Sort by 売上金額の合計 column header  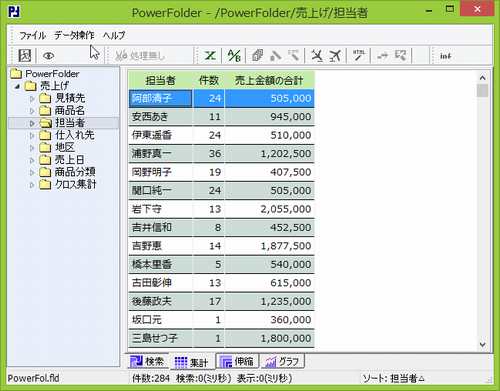click(x=269, y=80)
